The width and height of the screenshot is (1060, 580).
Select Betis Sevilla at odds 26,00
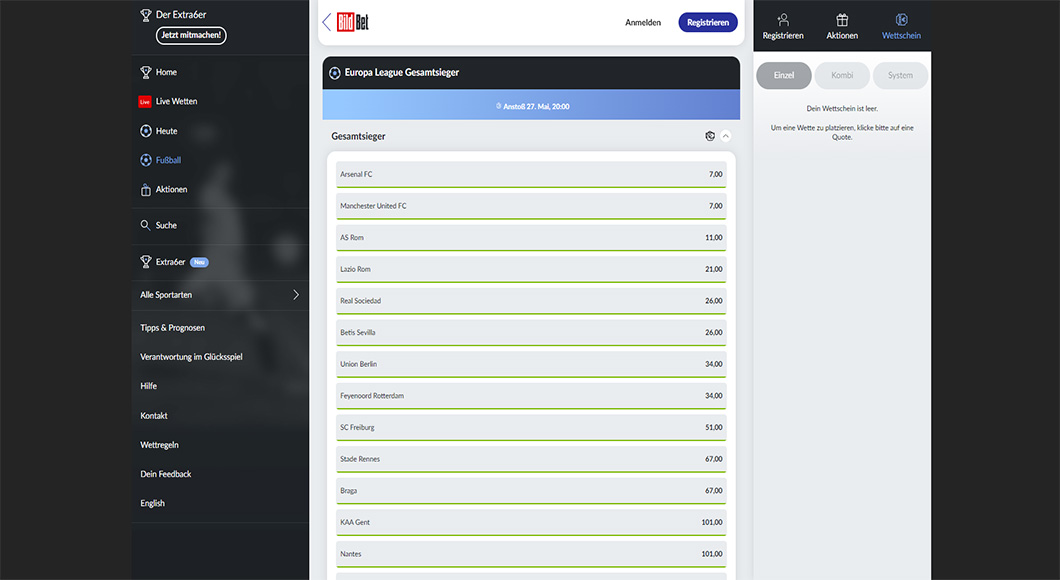(x=531, y=333)
